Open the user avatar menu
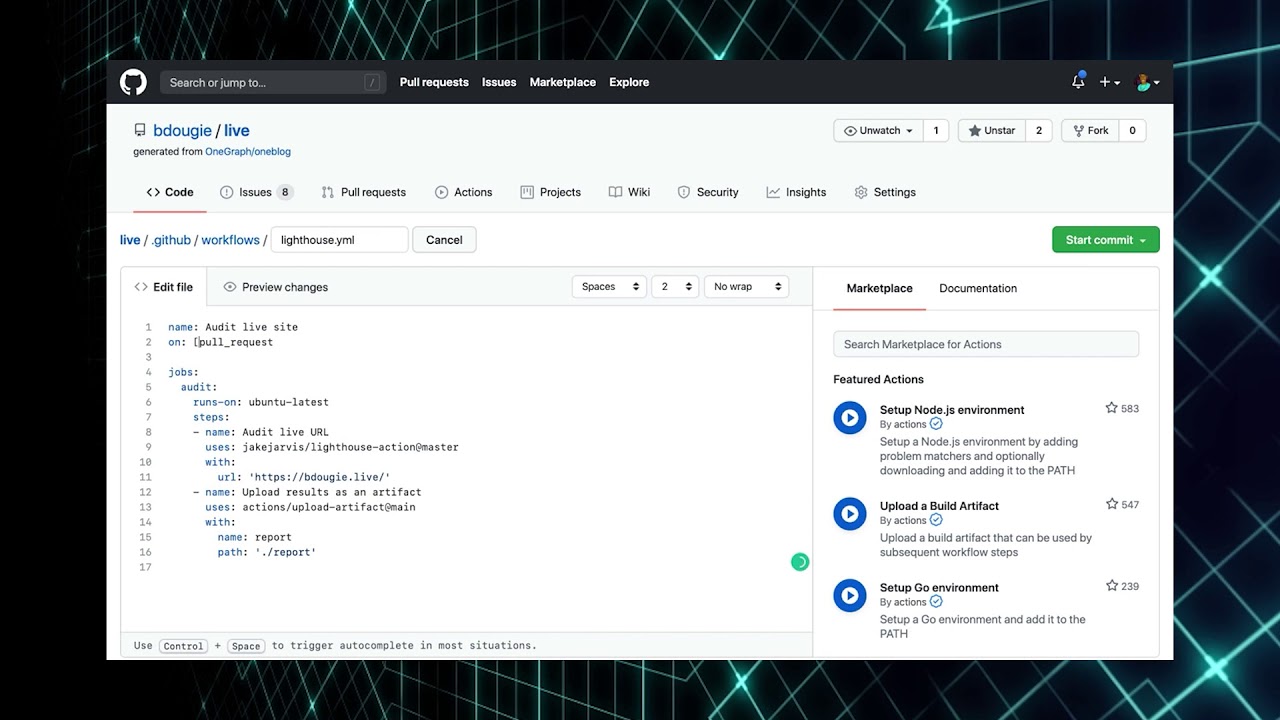 click(1147, 82)
